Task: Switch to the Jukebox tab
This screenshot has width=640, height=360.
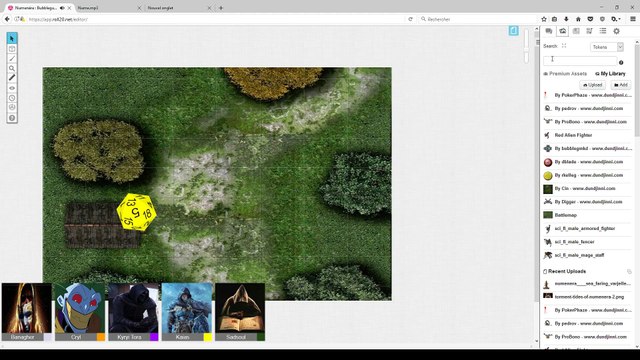Action: tap(589, 31)
